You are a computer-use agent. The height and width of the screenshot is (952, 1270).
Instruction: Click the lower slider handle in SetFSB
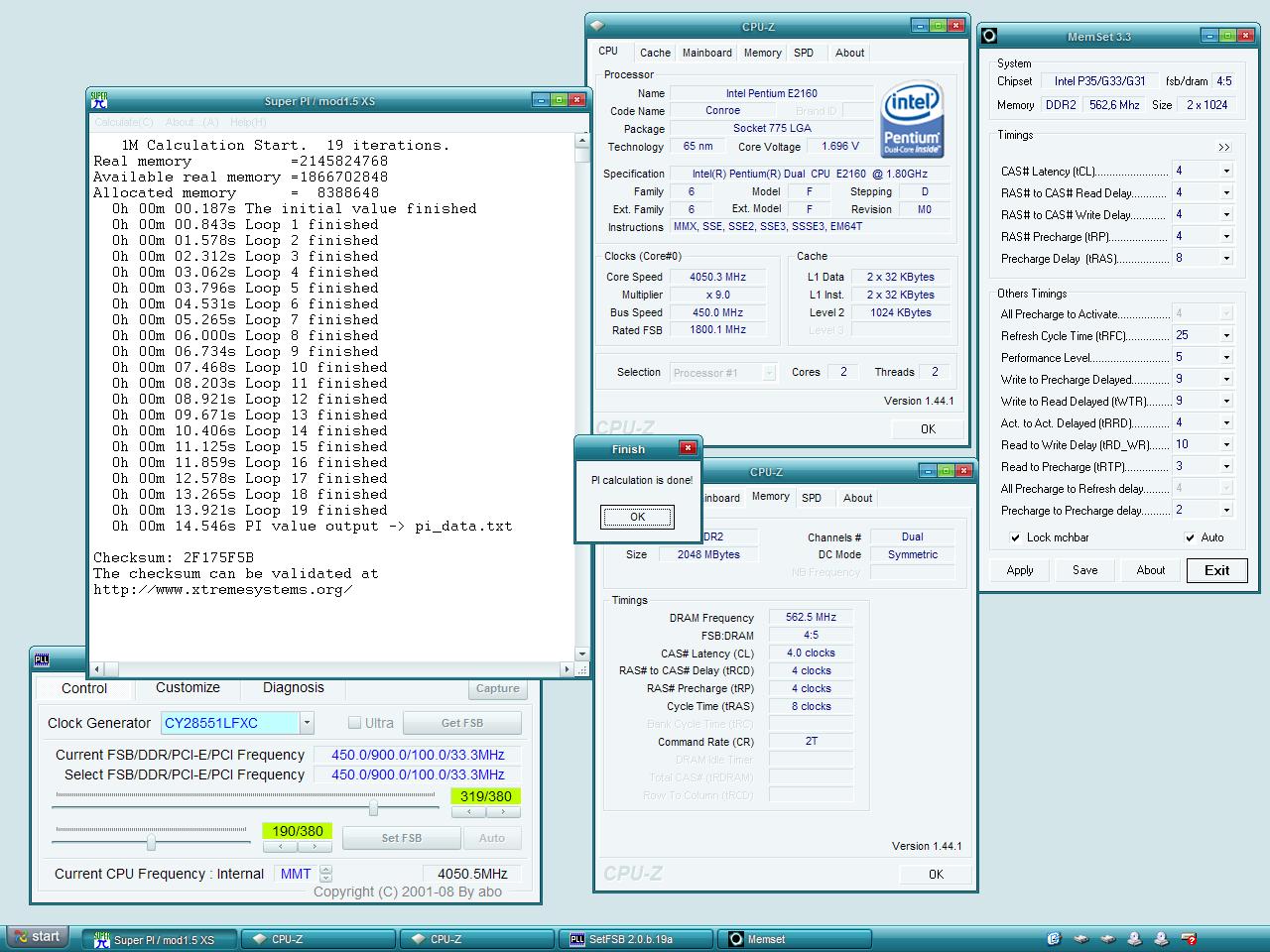(151, 842)
